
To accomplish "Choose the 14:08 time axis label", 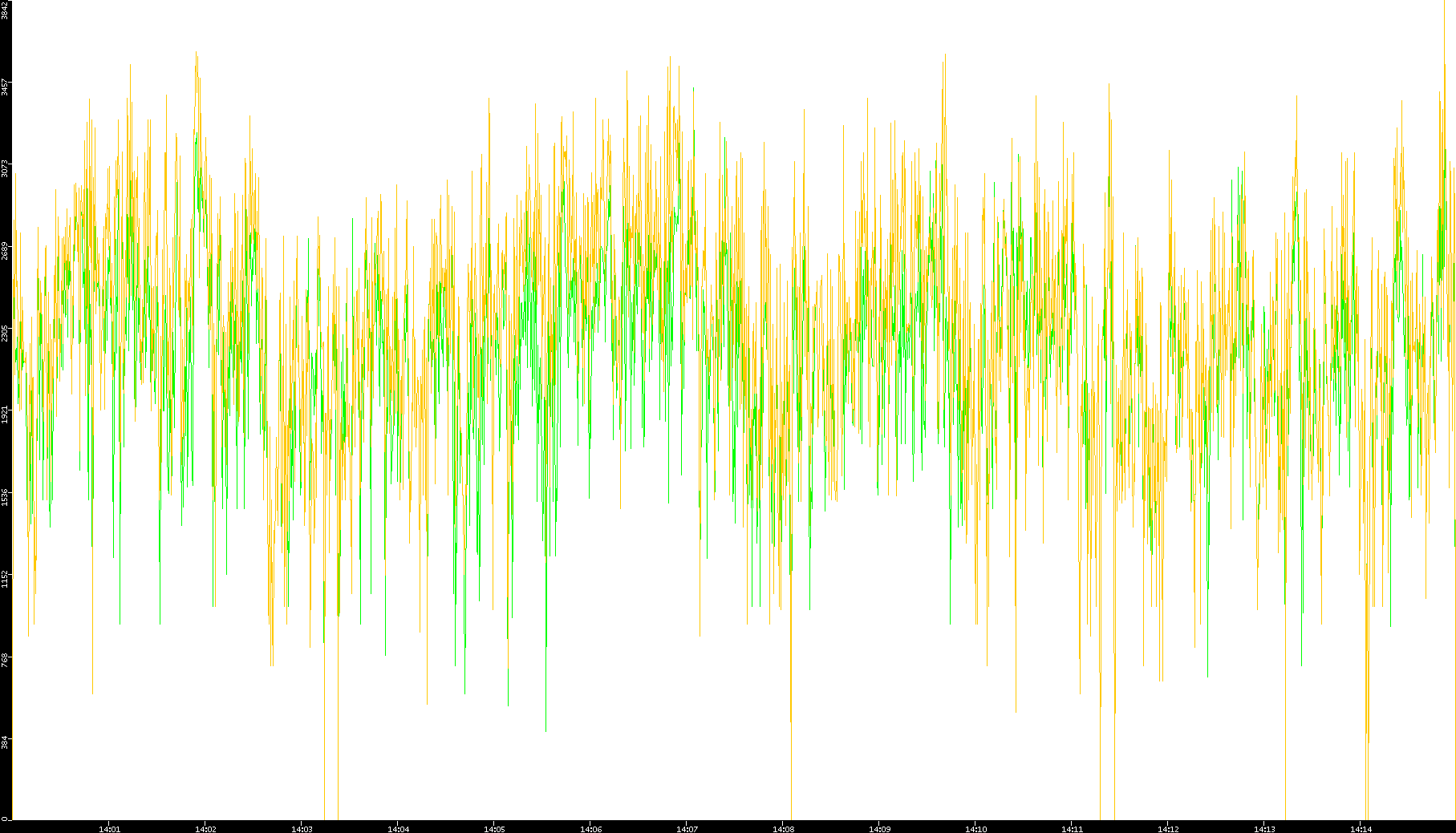I will pyautogui.click(x=783, y=829).
